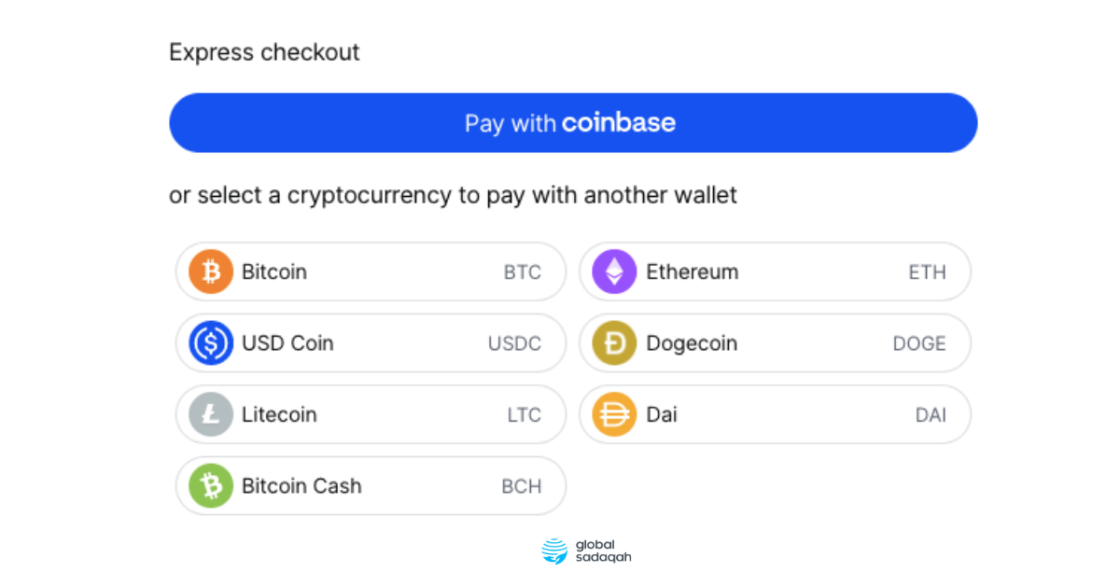Click the Ethereum diamond icon
This screenshot has width=1120, height=586.
pyautogui.click(x=613, y=271)
